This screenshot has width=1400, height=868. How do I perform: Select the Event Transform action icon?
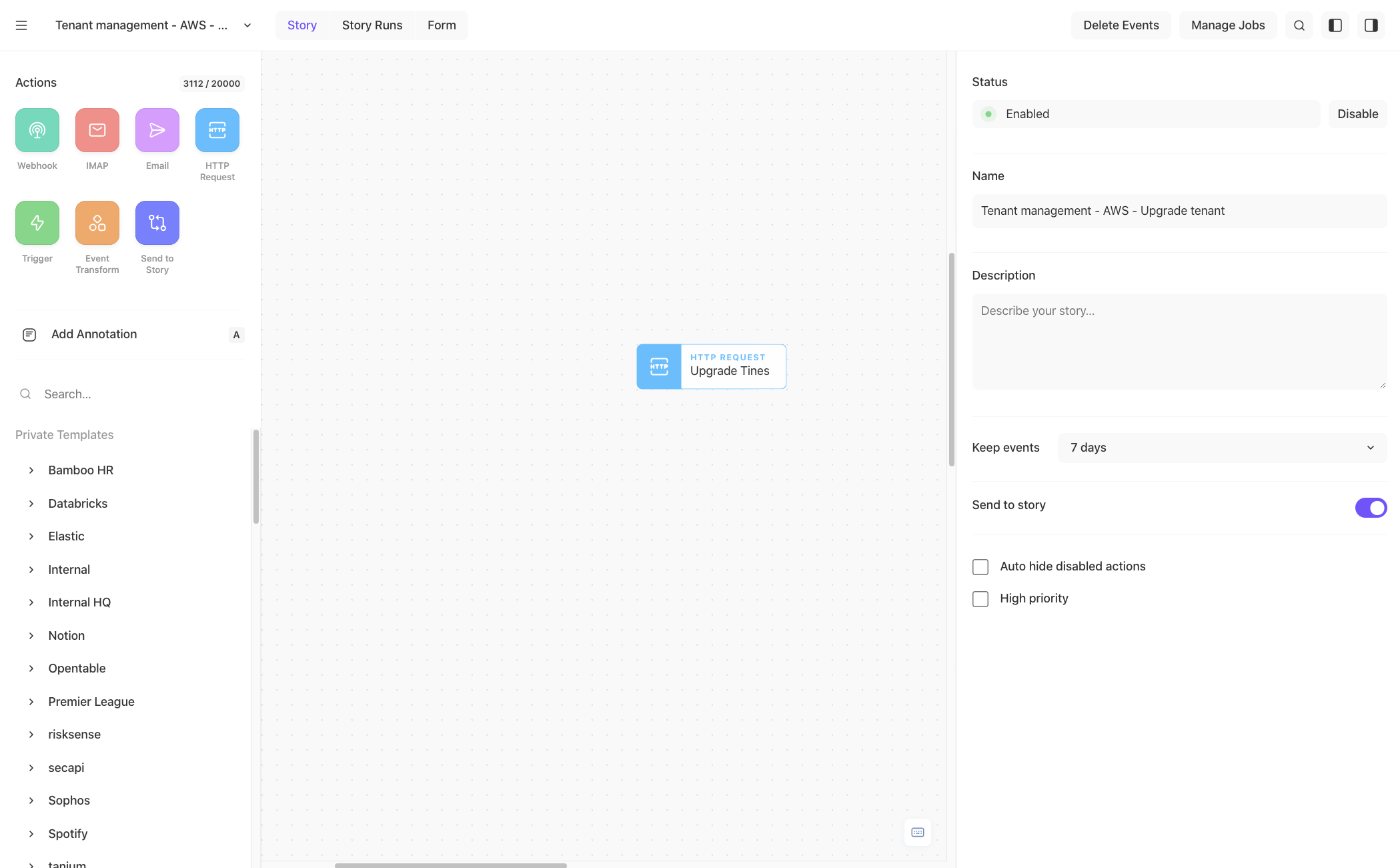(x=97, y=223)
